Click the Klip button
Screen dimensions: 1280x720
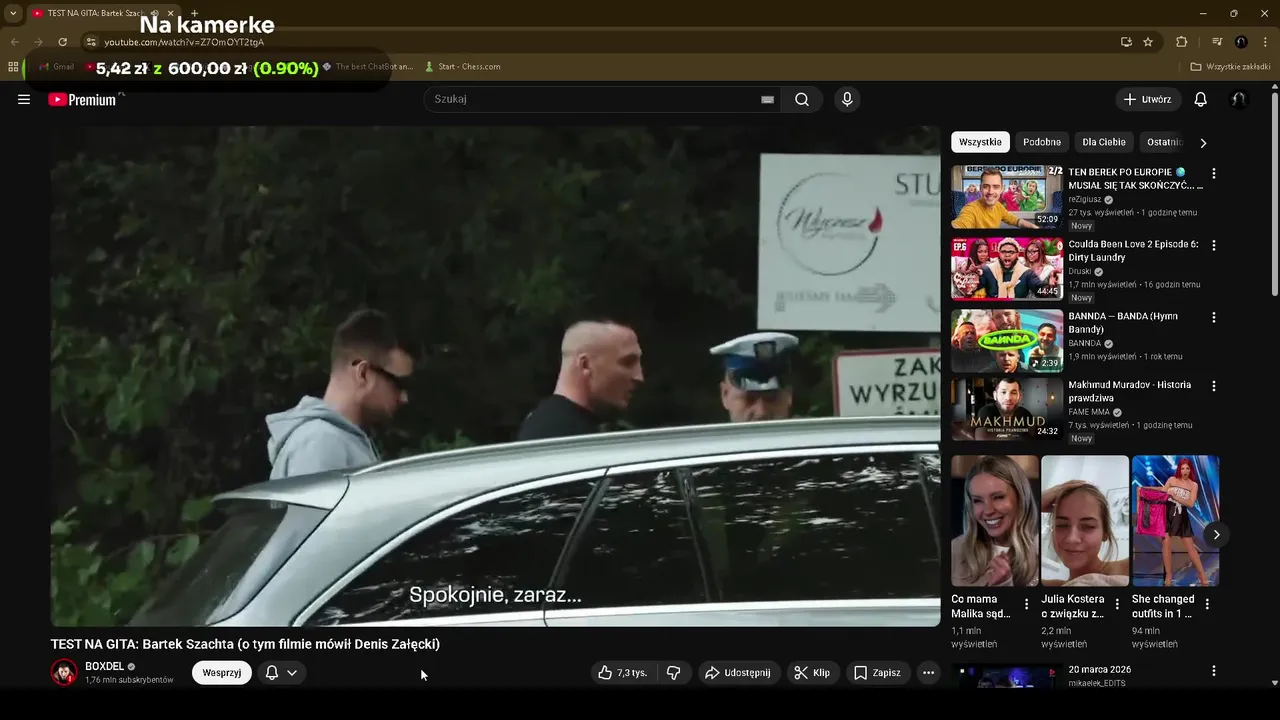[812, 673]
